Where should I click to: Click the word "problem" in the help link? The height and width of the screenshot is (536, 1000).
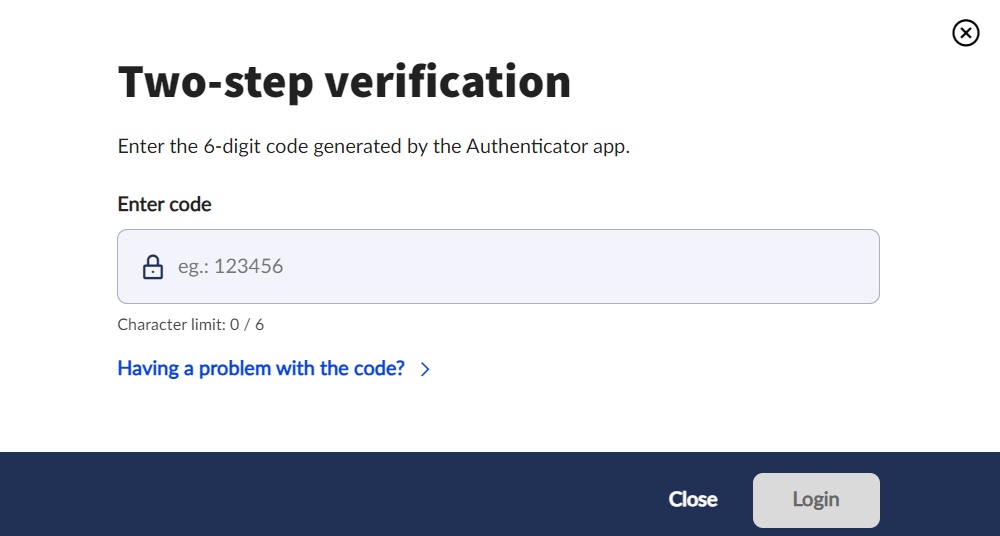pyautogui.click(x=235, y=368)
